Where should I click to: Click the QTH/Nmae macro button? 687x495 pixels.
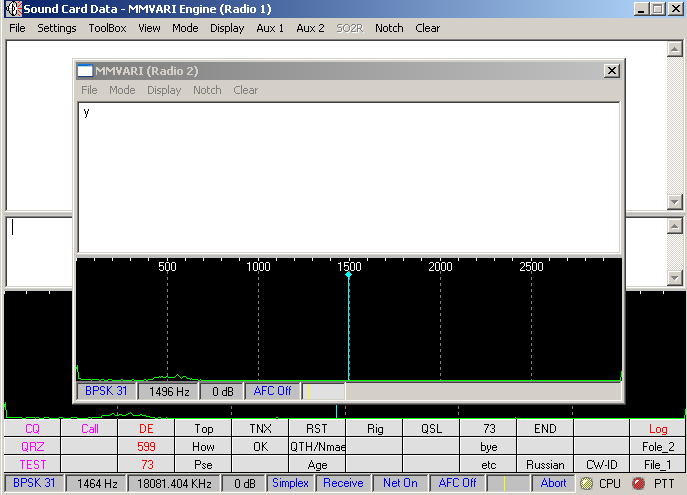[x=317, y=446]
